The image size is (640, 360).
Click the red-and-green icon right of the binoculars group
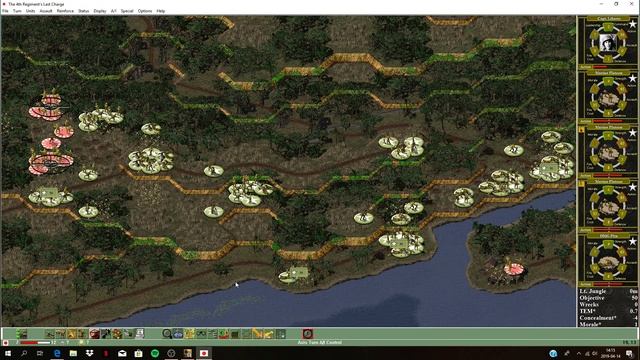tap(224, 333)
